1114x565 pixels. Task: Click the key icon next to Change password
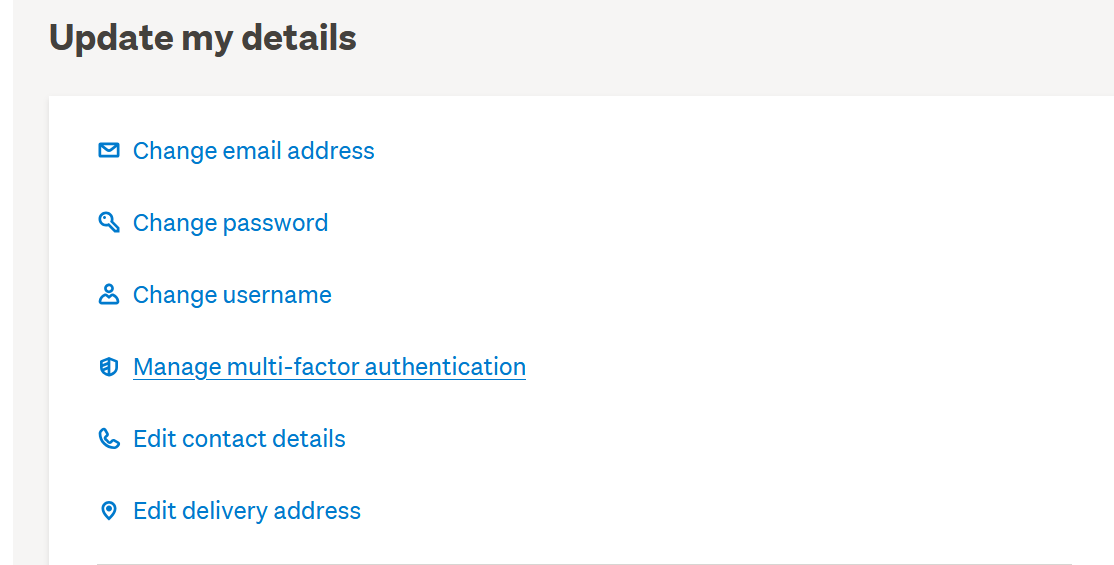click(x=109, y=222)
